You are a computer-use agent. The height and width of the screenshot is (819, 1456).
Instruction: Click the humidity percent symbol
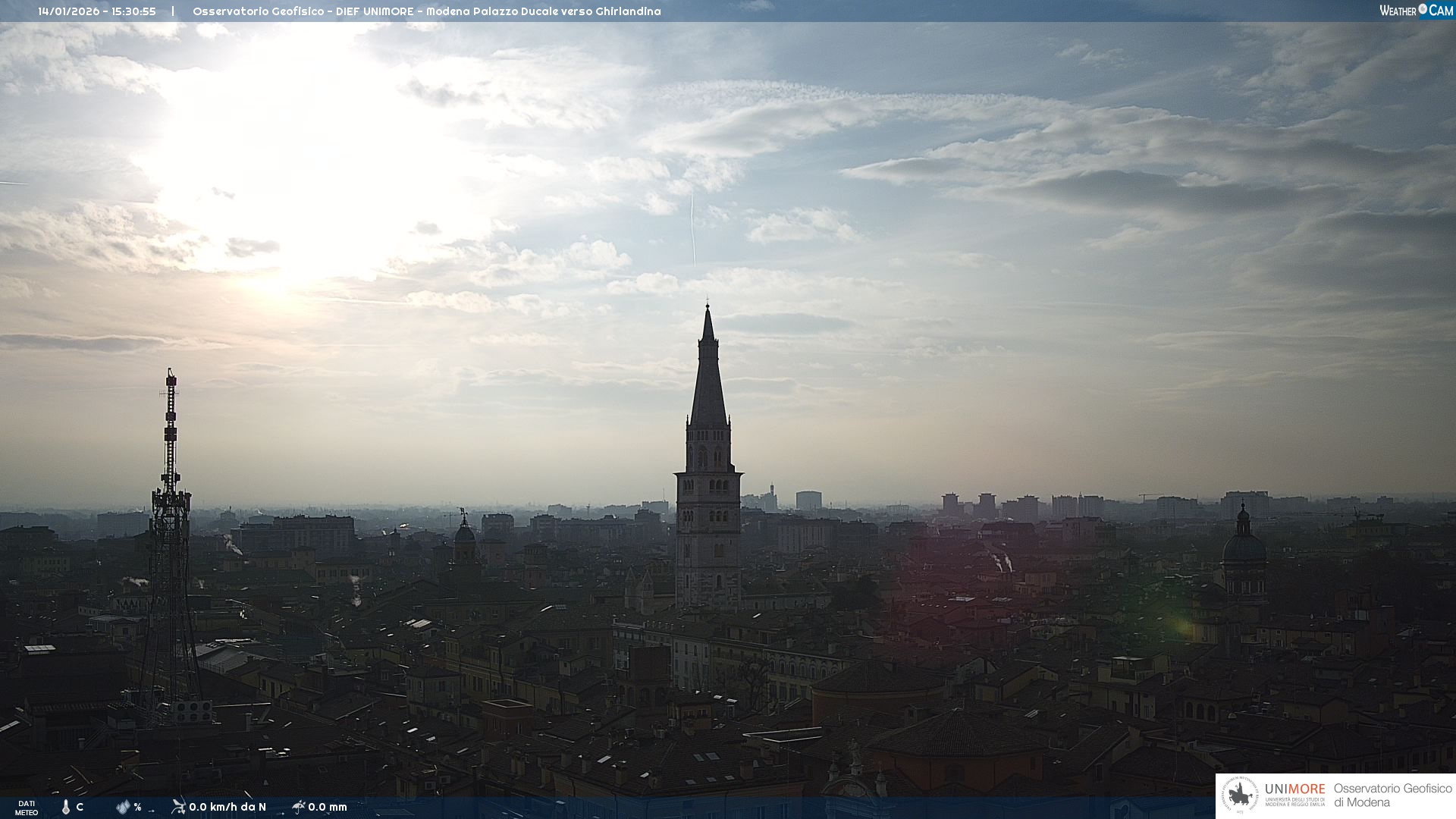[137, 807]
